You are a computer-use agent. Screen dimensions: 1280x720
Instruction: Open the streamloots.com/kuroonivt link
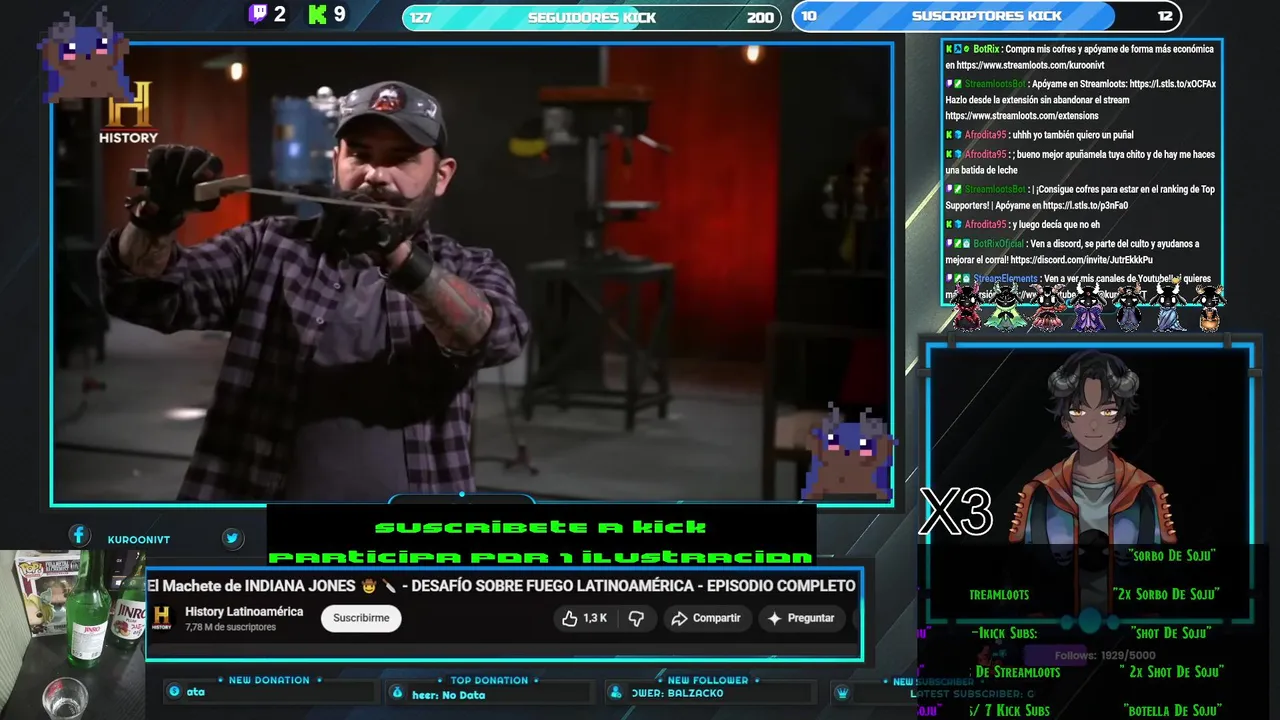click(x=1030, y=66)
